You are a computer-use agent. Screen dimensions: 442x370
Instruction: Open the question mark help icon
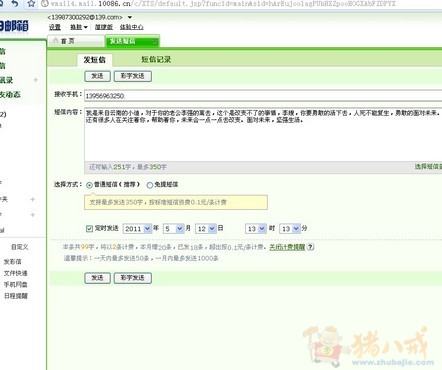coord(310,247)
